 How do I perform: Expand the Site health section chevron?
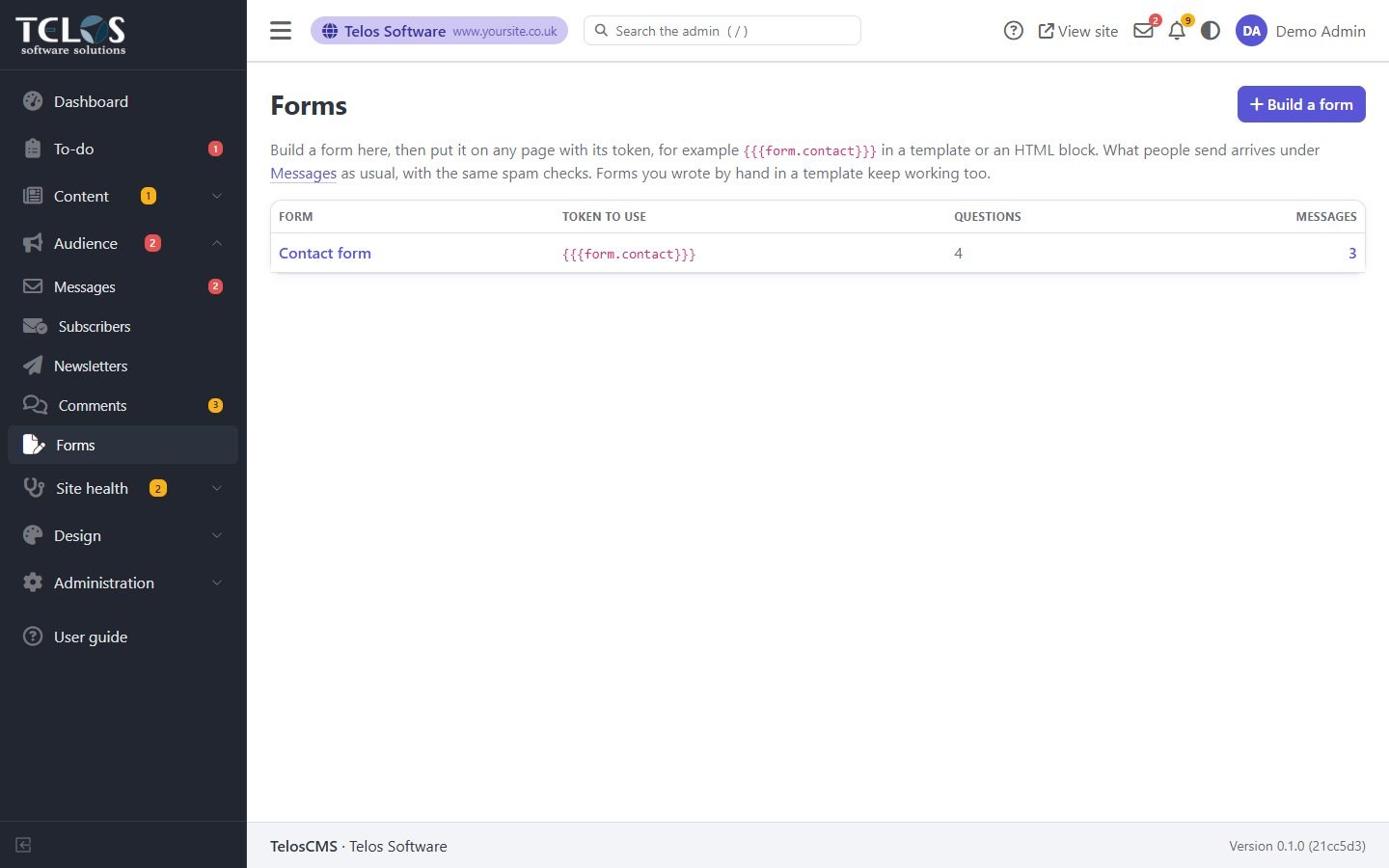(217, 488)
